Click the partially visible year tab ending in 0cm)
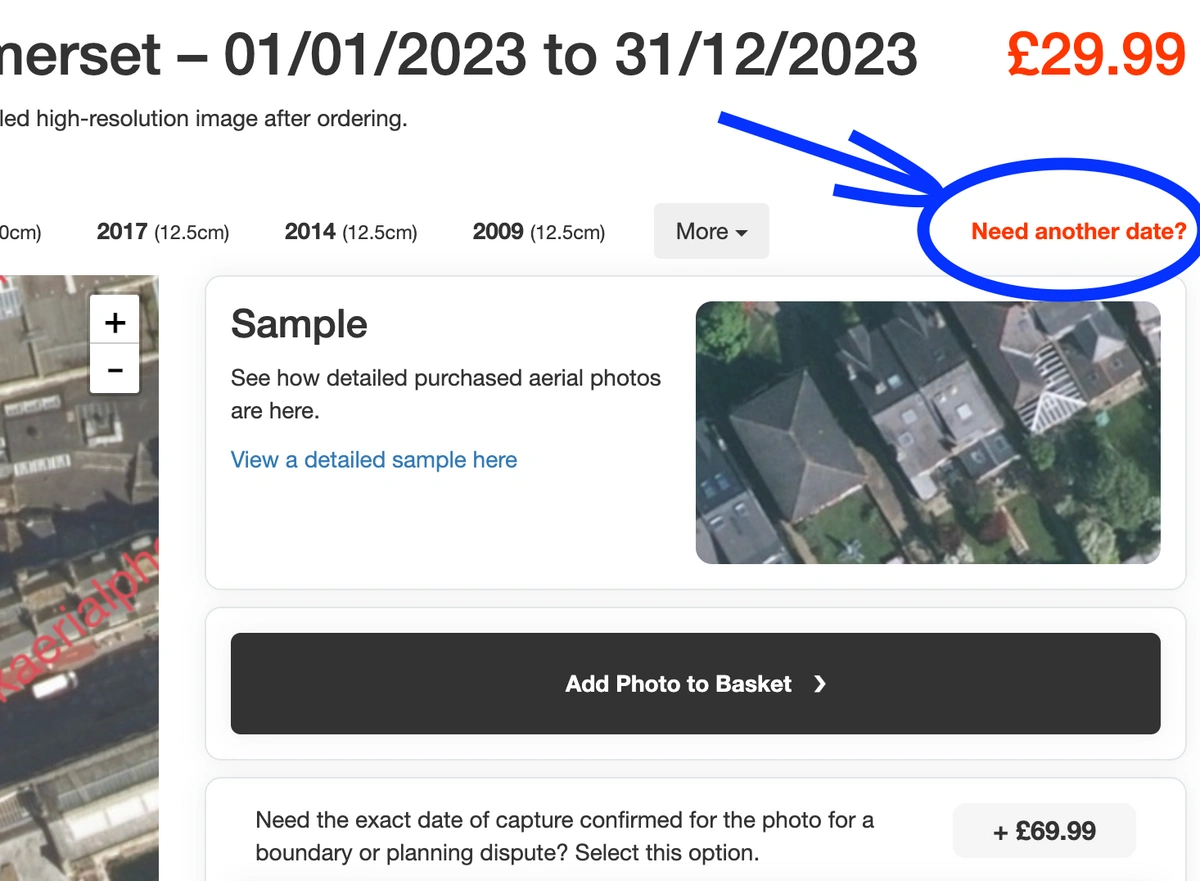 pos(21,232)
